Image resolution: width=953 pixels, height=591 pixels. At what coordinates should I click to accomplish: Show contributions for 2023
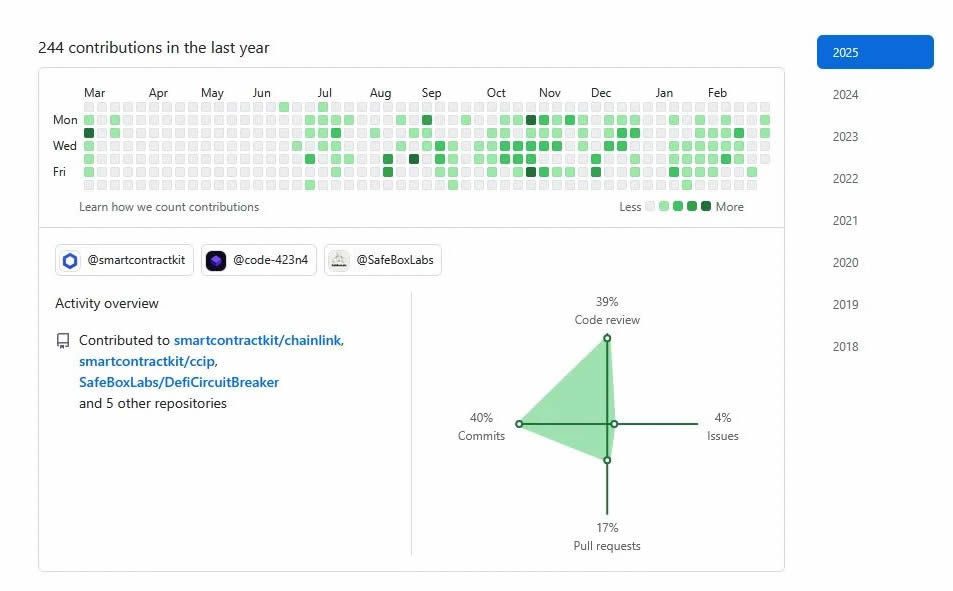coord(846,137)
